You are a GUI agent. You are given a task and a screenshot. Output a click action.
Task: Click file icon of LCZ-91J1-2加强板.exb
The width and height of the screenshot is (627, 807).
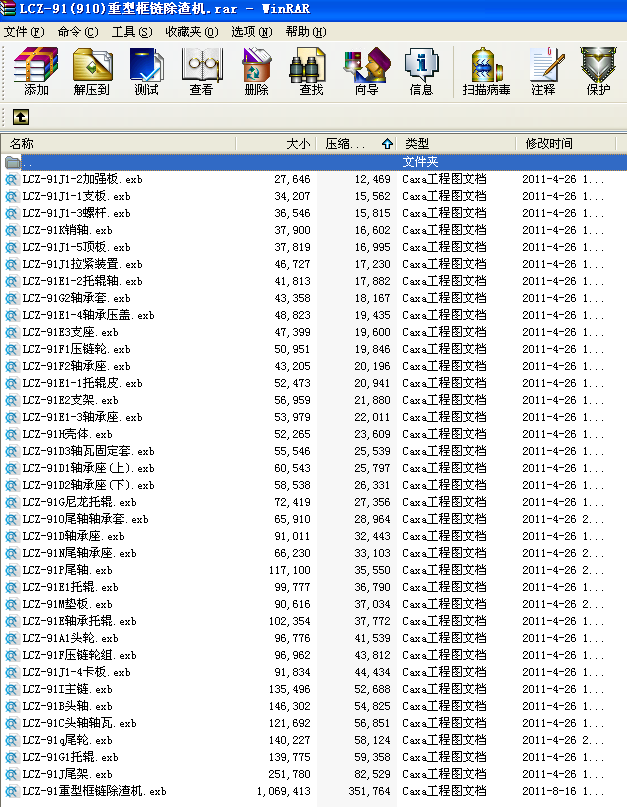(11, 180)
